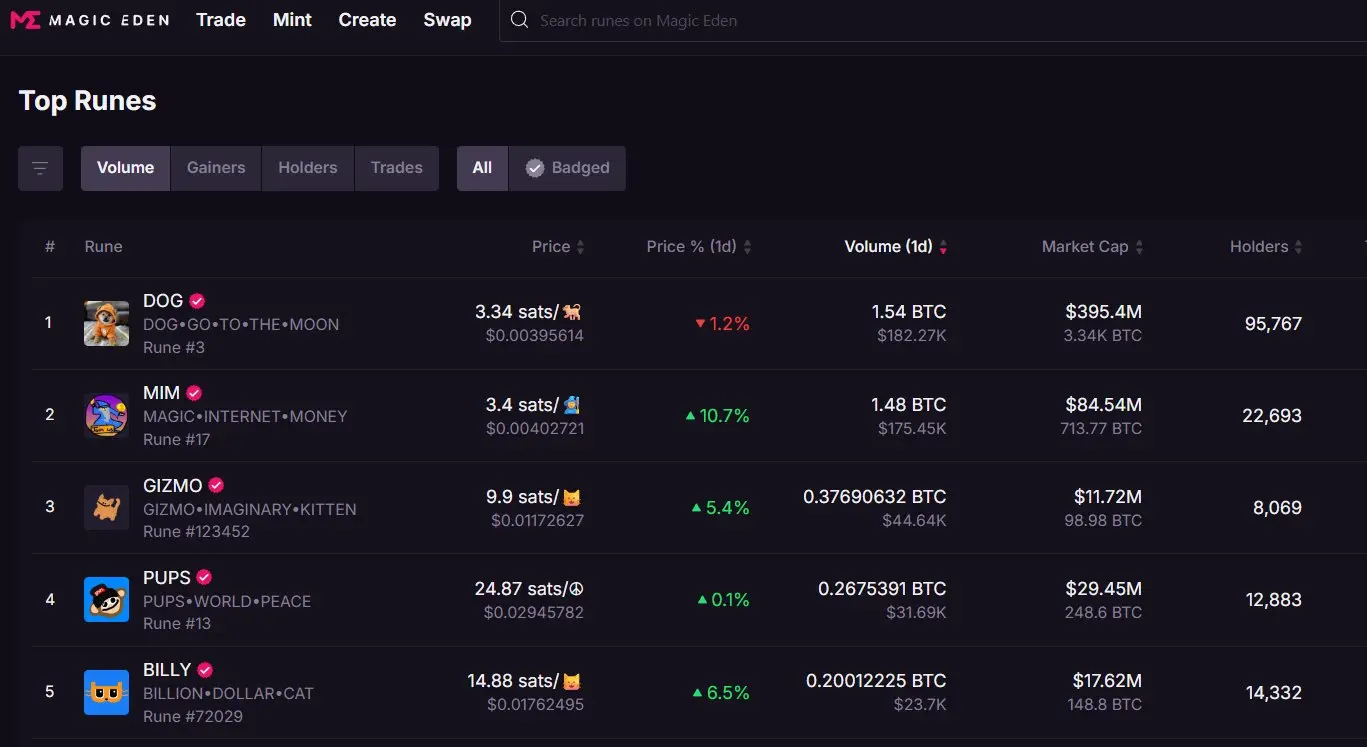
Task: Click the DOG rune avatar image
Action: pyautogui.click(x=106, y=323)
